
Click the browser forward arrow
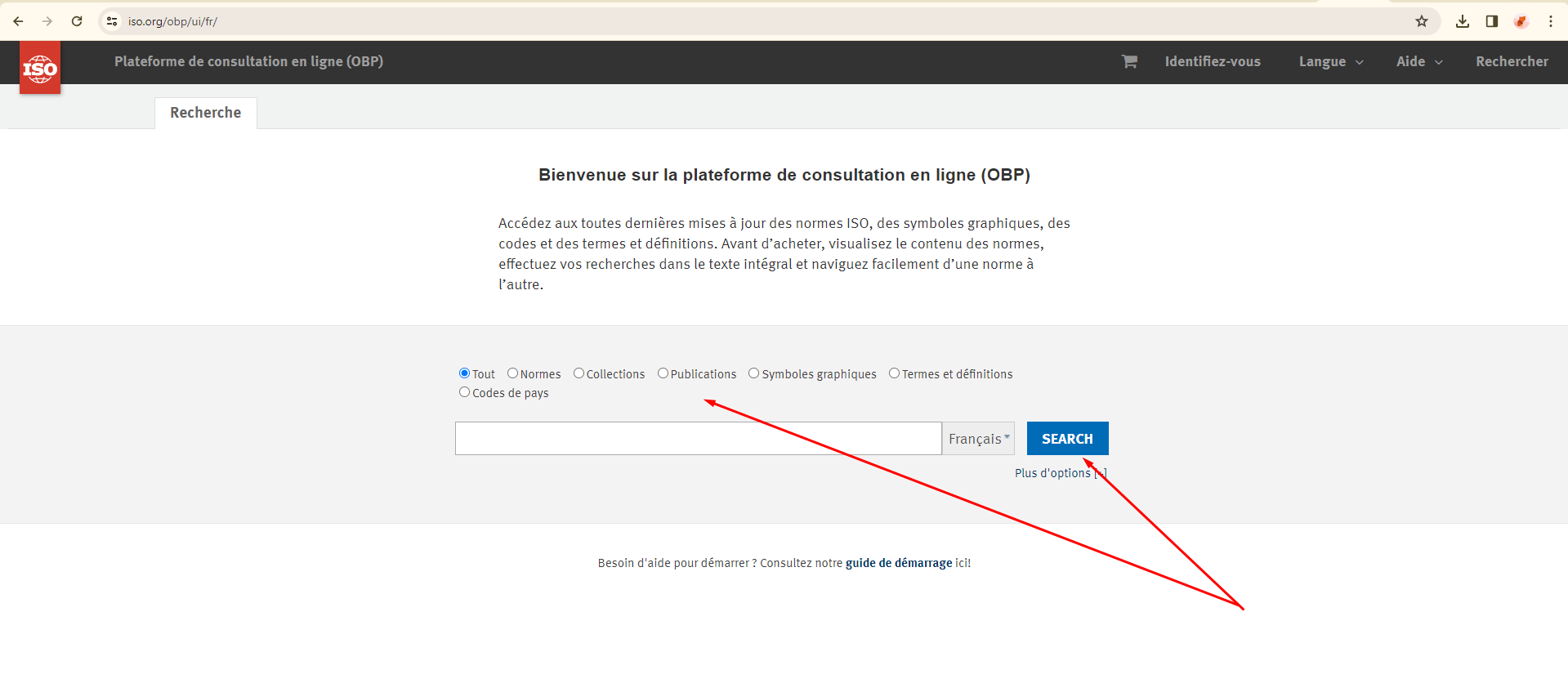tap(47, 21)
